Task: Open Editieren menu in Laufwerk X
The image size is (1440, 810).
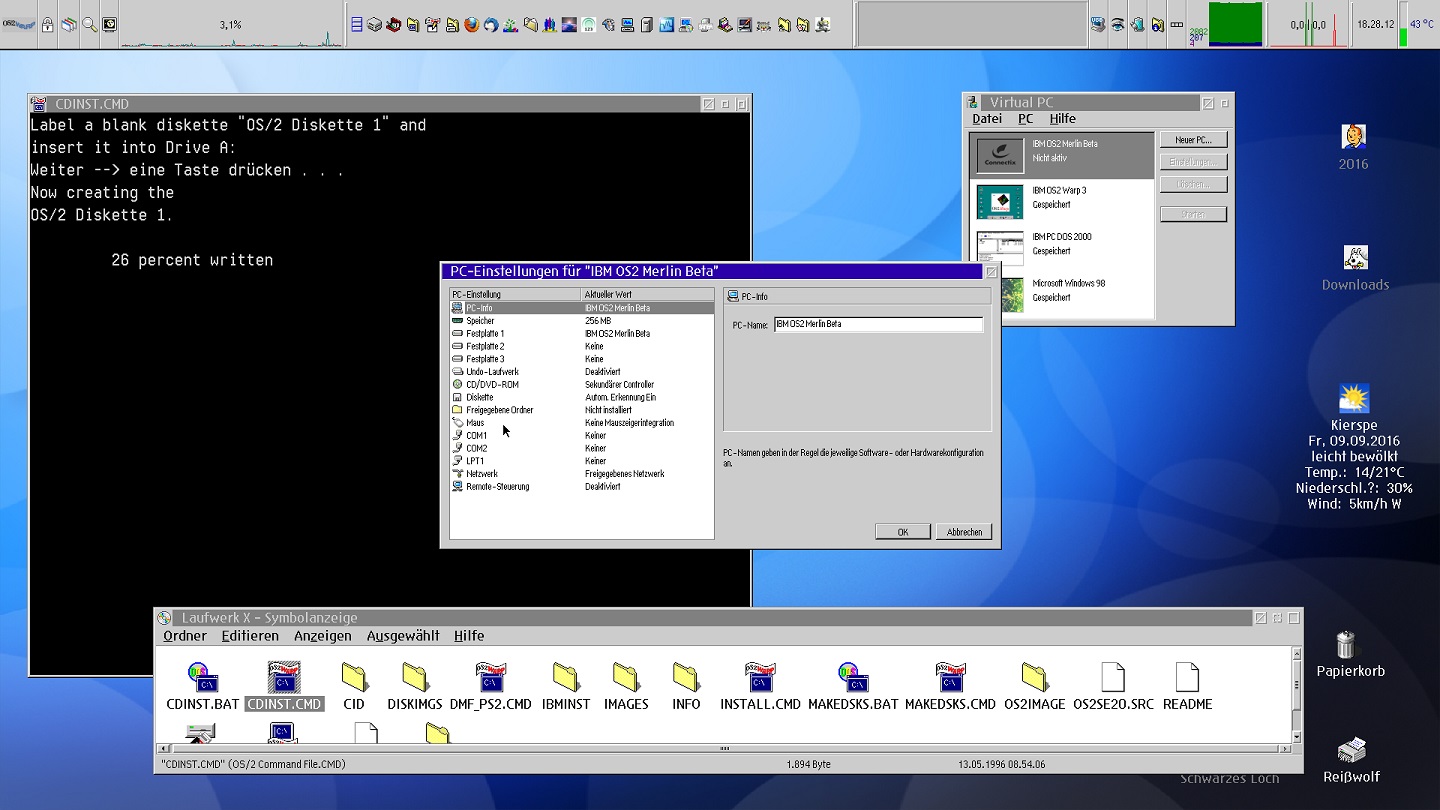Action: point(250,636)
